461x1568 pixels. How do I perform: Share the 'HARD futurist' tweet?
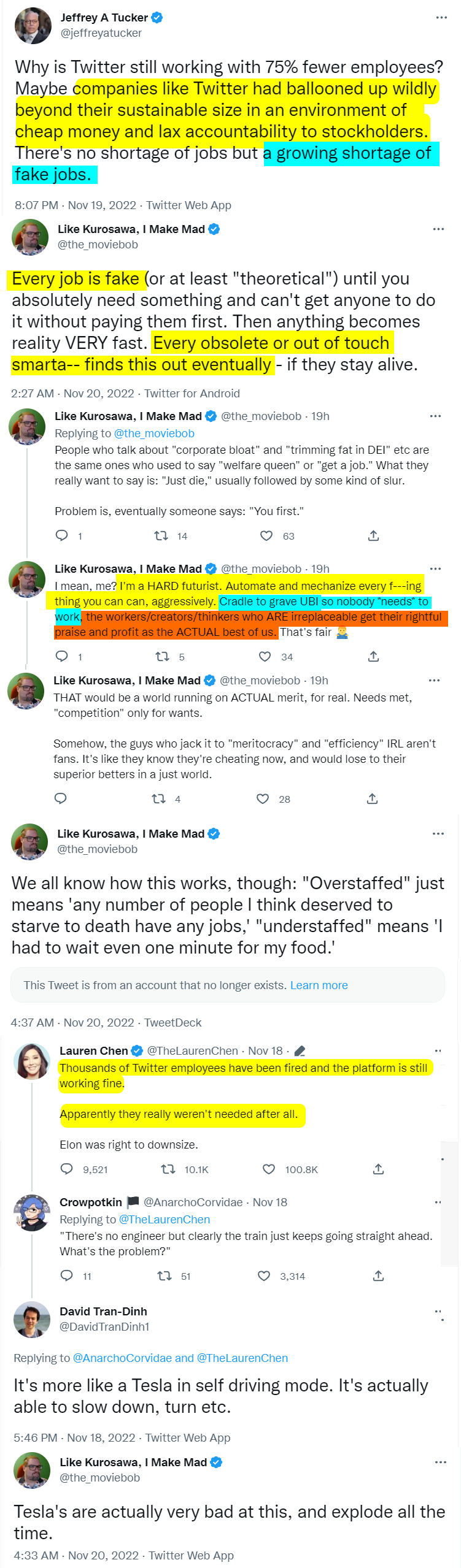tap(373, 657)
